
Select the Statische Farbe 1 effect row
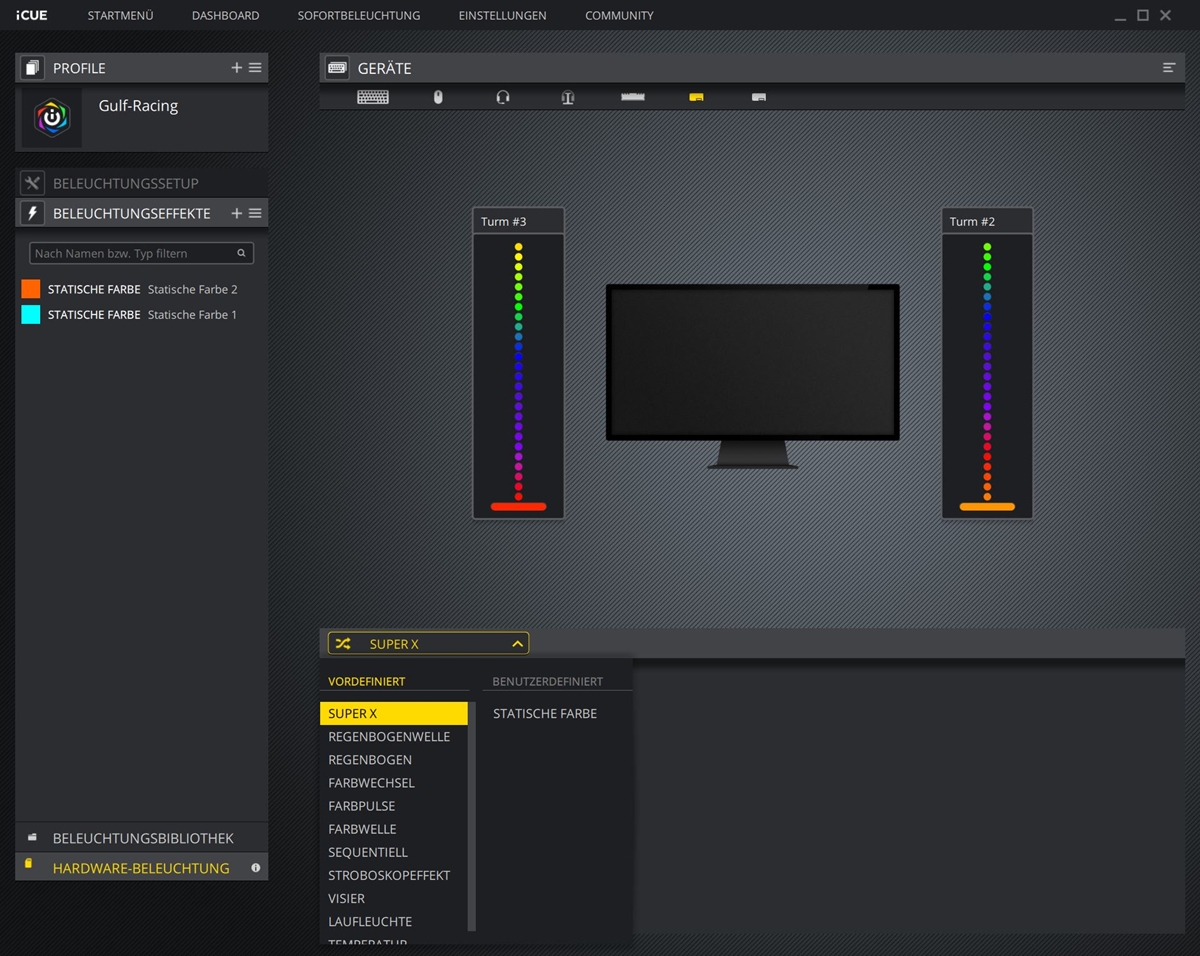[x=141, y=314]
